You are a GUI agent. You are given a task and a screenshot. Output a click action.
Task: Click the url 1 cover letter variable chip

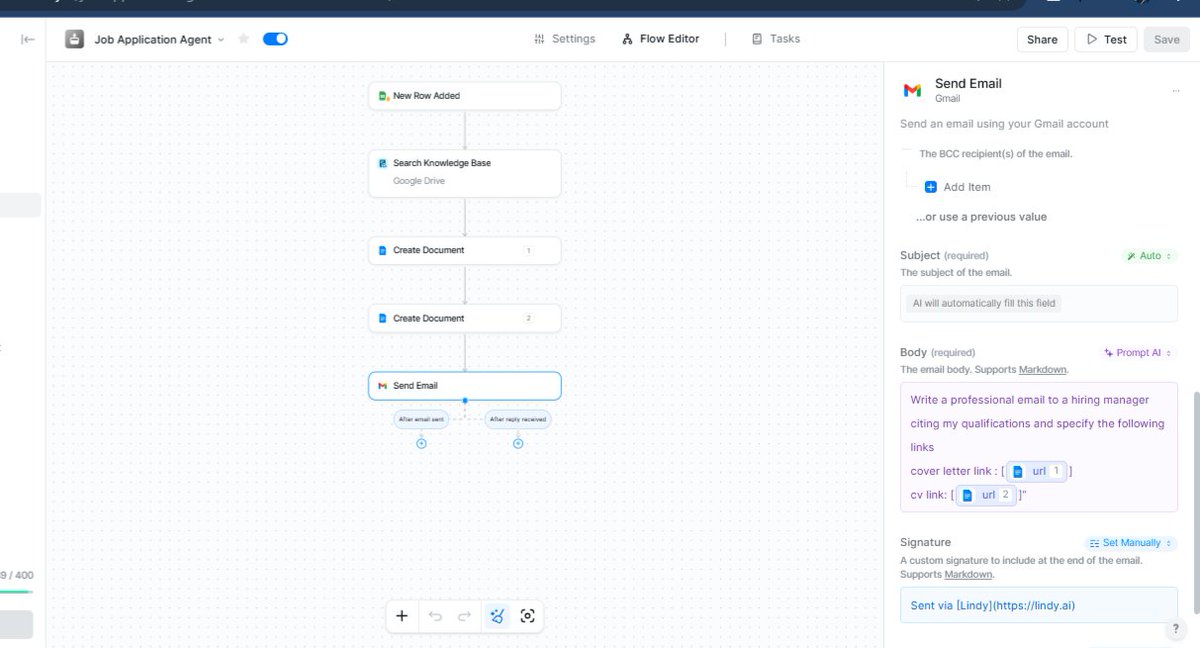(1037, 471)
